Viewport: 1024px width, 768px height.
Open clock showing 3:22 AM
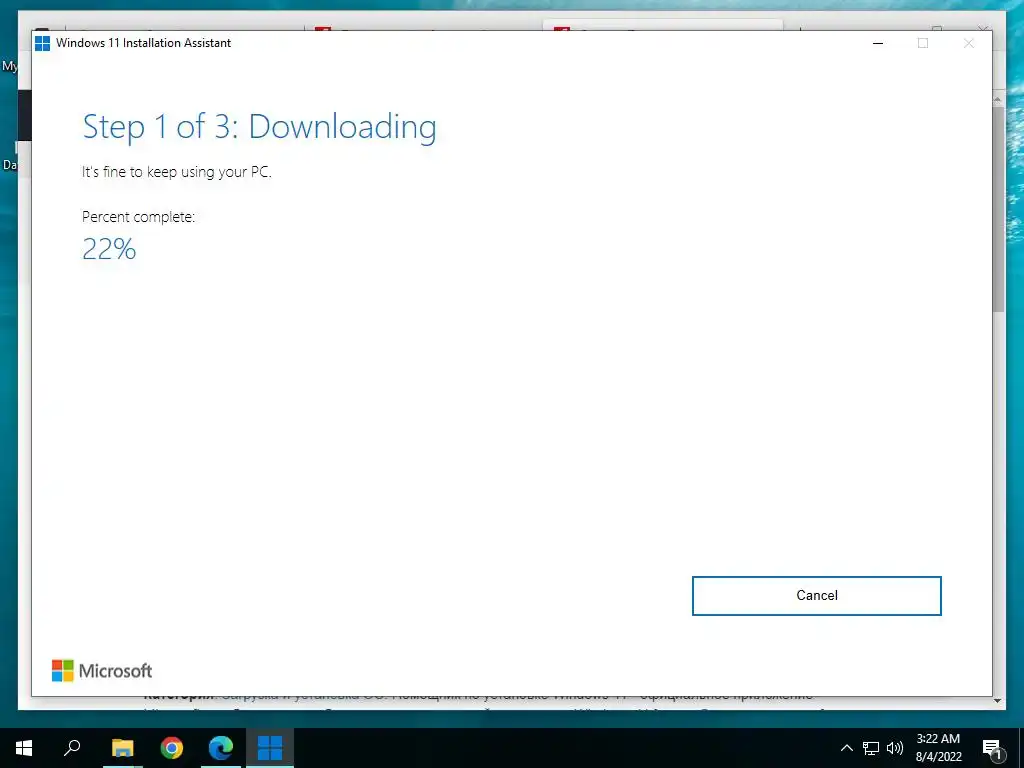coord(938,739)
